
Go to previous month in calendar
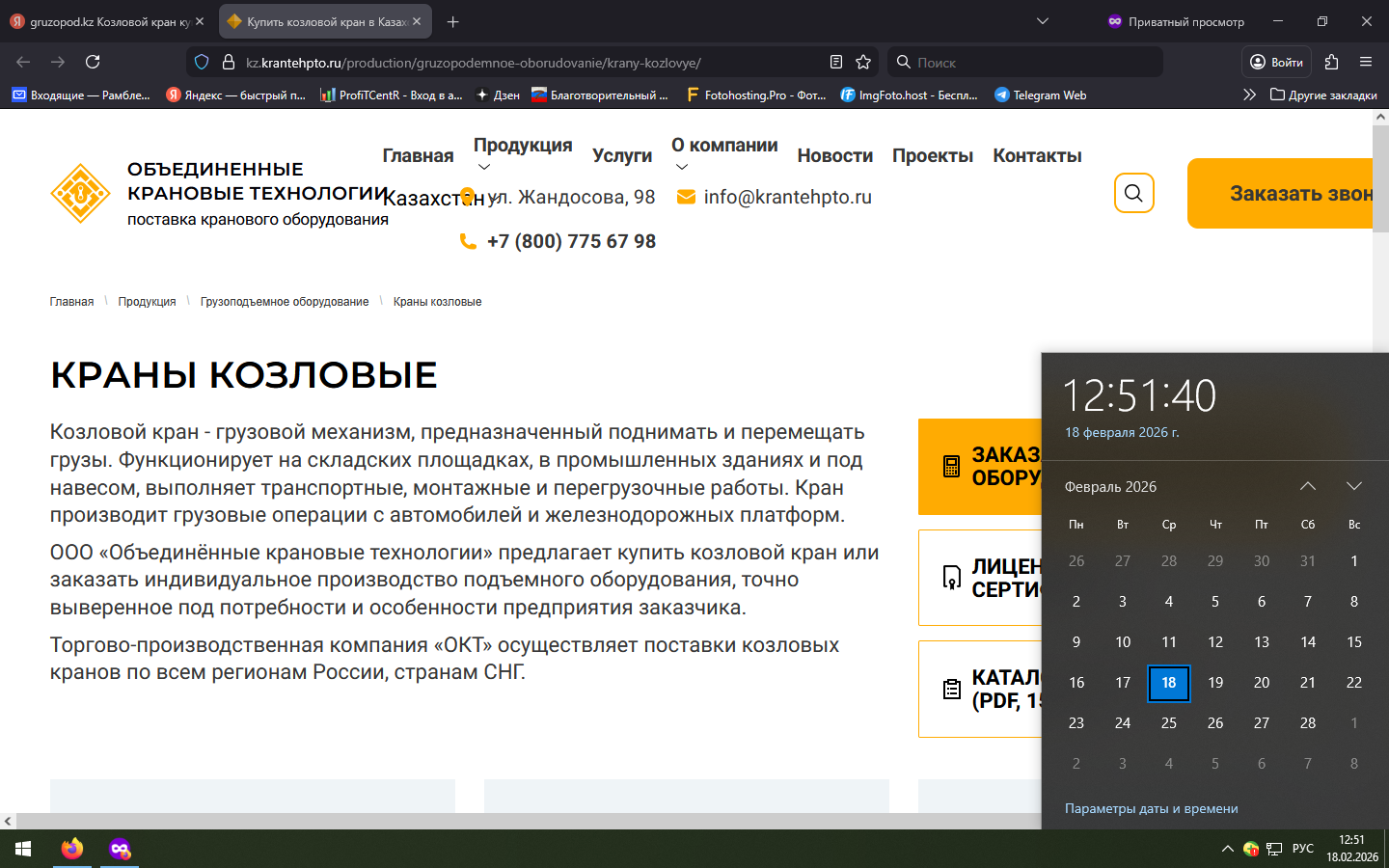click(x=1308, y=486)
